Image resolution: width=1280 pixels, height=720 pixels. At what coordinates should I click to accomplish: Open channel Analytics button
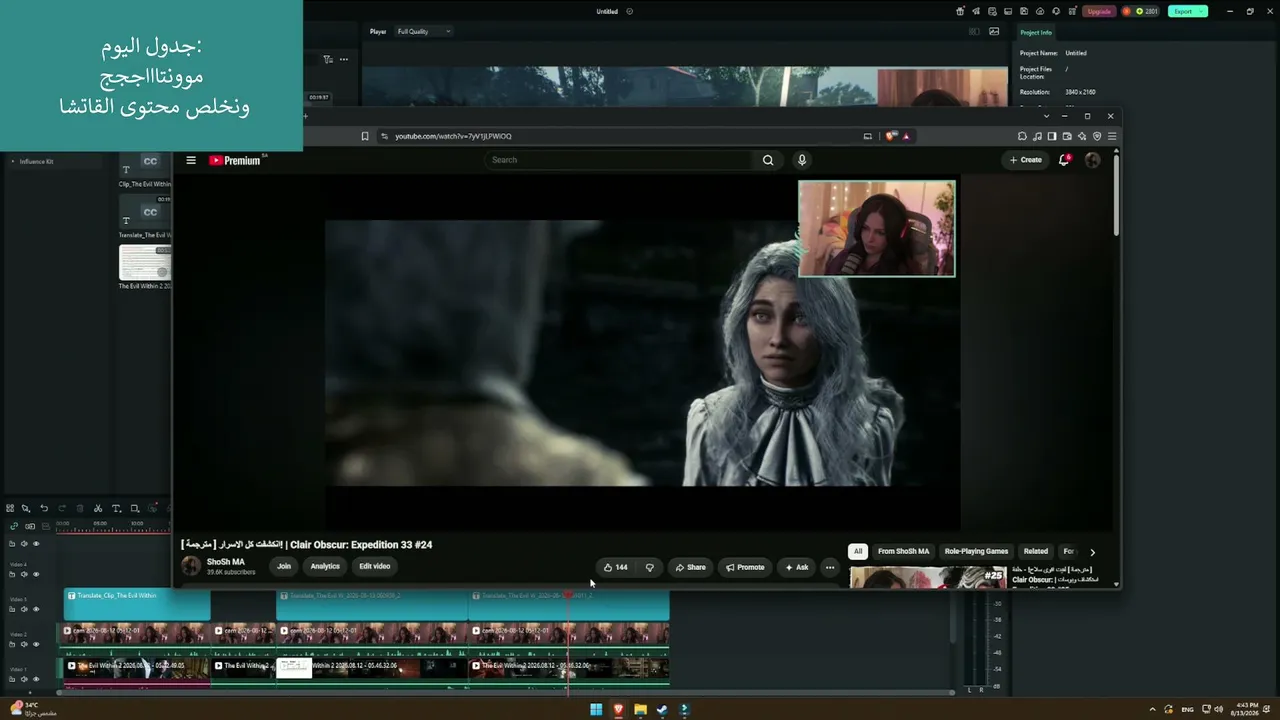325,566
